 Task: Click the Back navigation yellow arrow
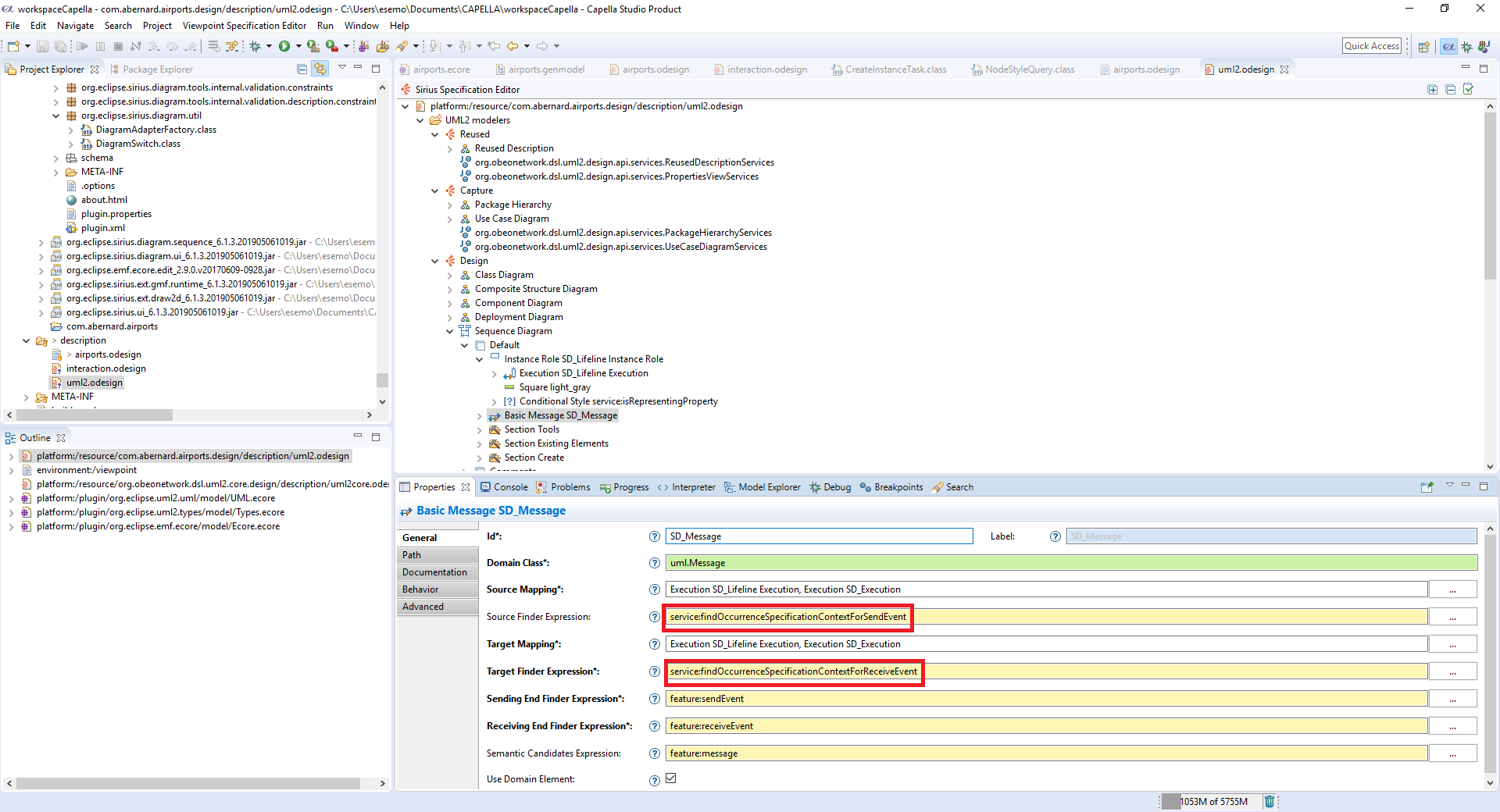(512, 46)
